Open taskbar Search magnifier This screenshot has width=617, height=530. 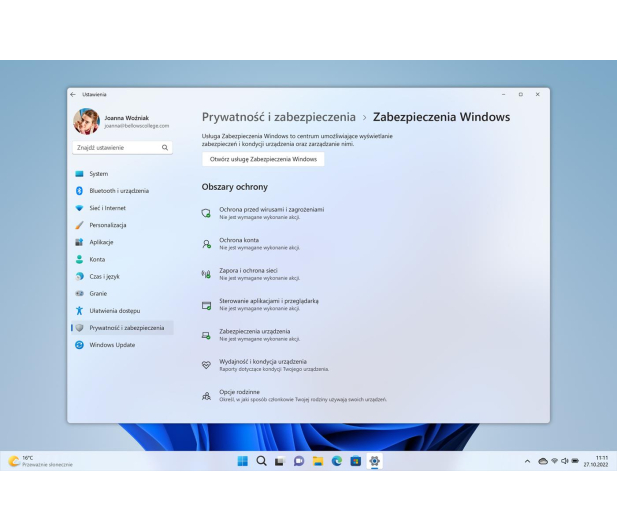coord(261,461)
